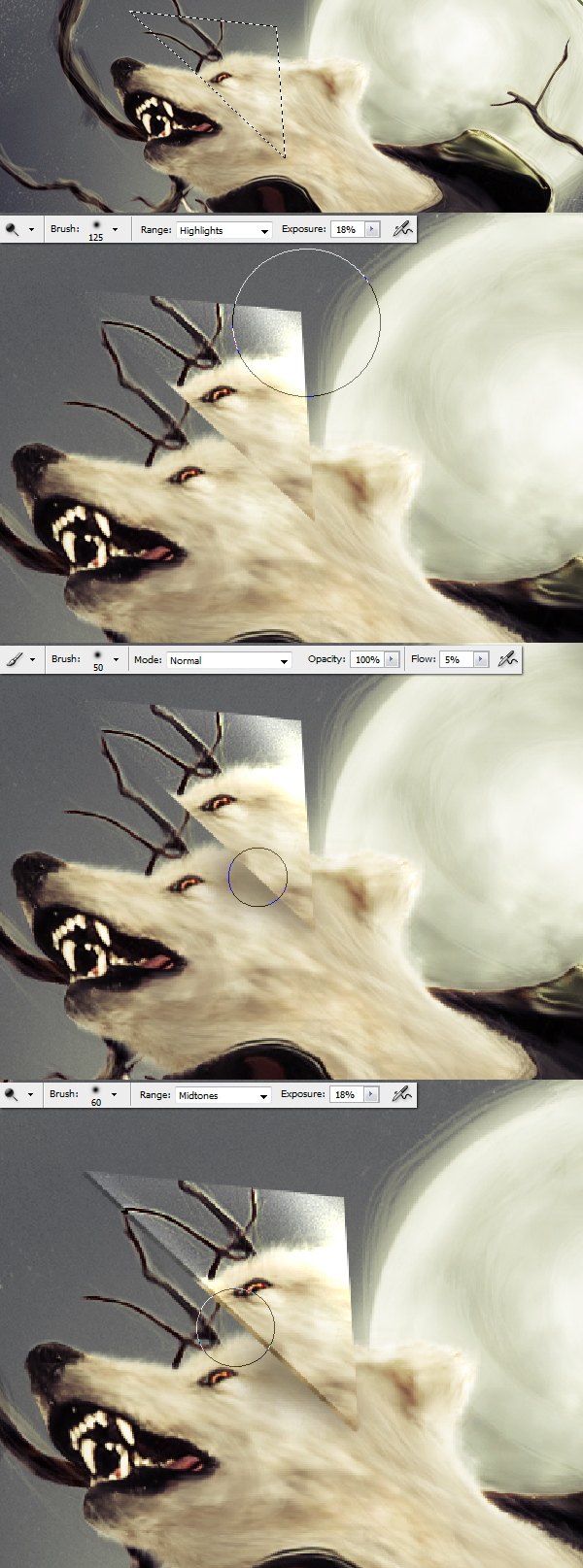Toggle airbrush icon in Midtones options bar
Screen dimensions: 583x1568
click(x=401, y=1094)
